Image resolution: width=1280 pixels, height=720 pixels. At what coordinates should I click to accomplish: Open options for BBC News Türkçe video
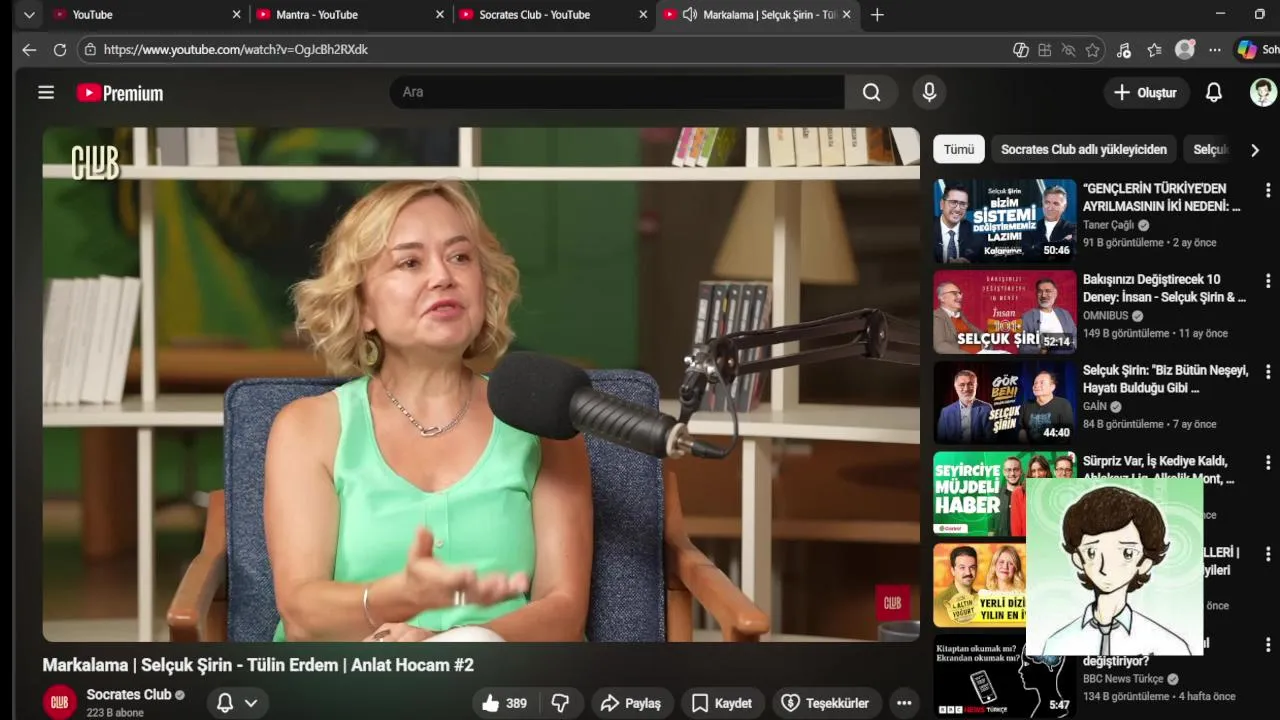1267,645
